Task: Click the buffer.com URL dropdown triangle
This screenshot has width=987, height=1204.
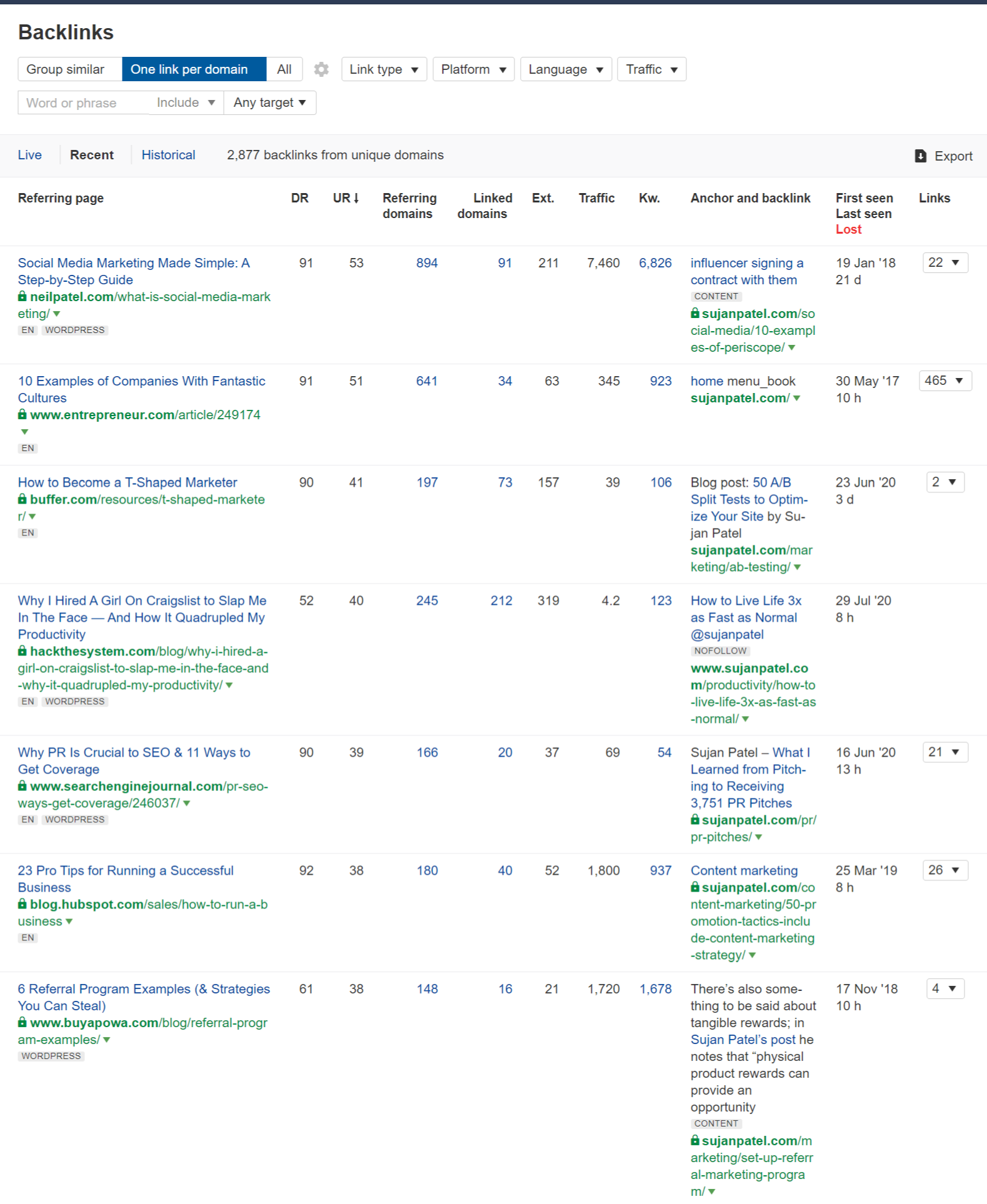Action: (x=33, y=517)
